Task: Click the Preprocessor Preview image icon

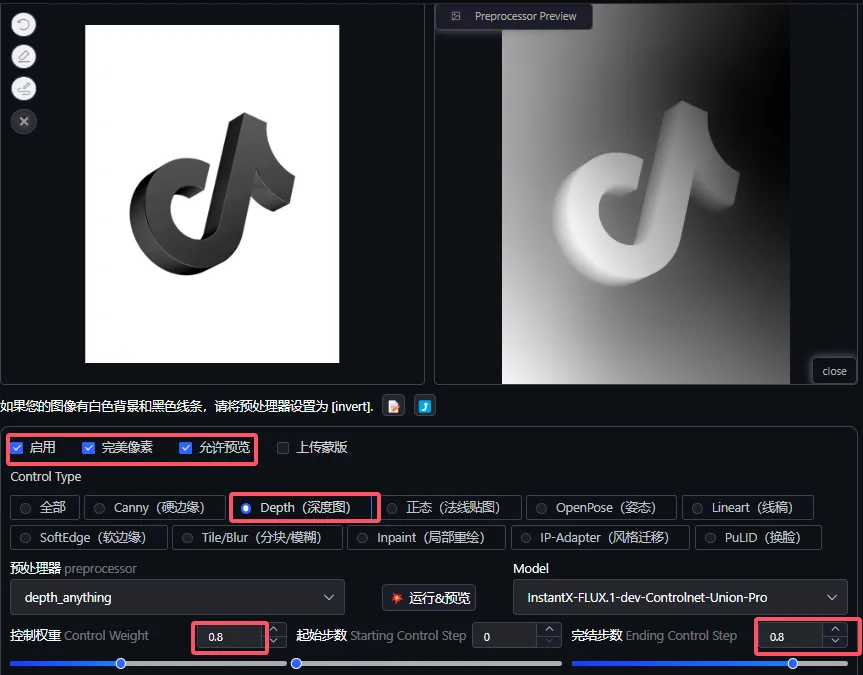Action: tap(456, 16)
